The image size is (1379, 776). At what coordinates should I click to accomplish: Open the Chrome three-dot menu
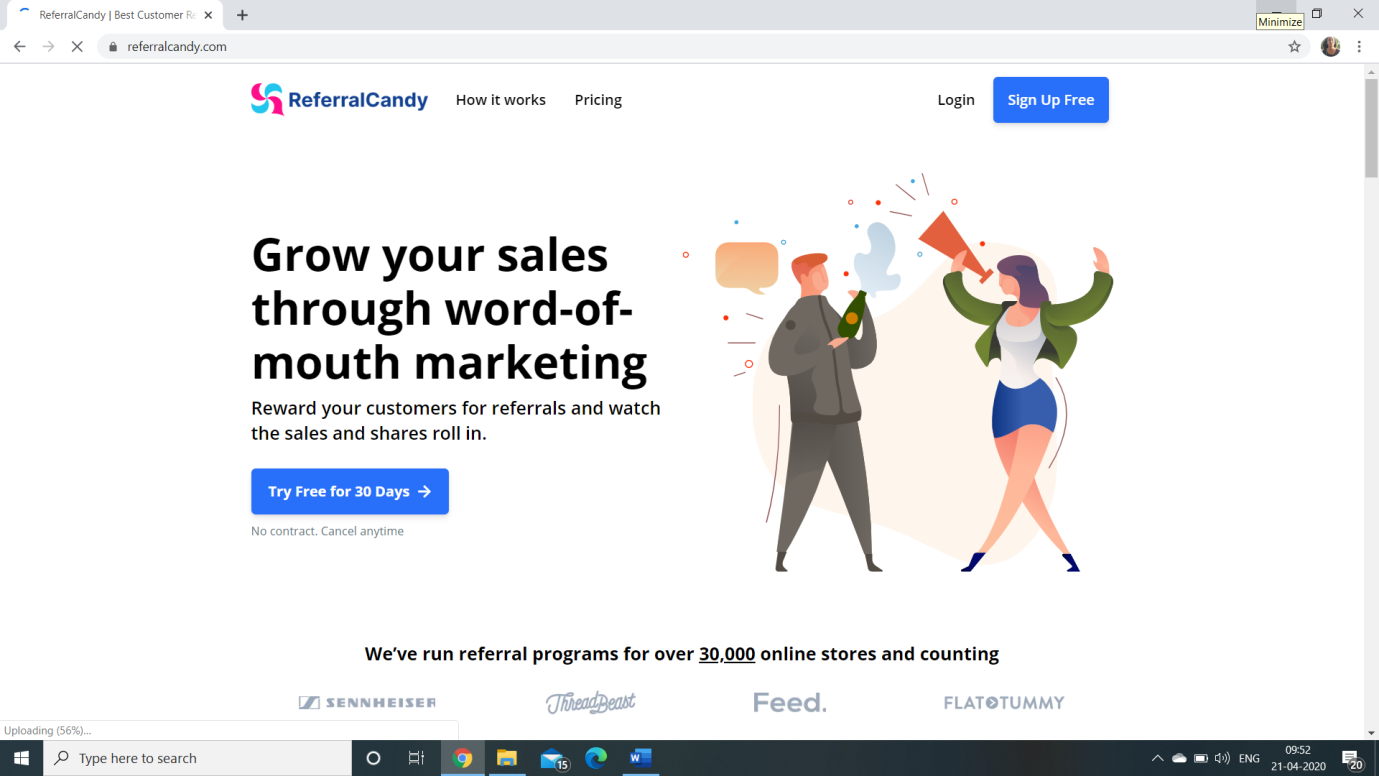[1359, 46]
